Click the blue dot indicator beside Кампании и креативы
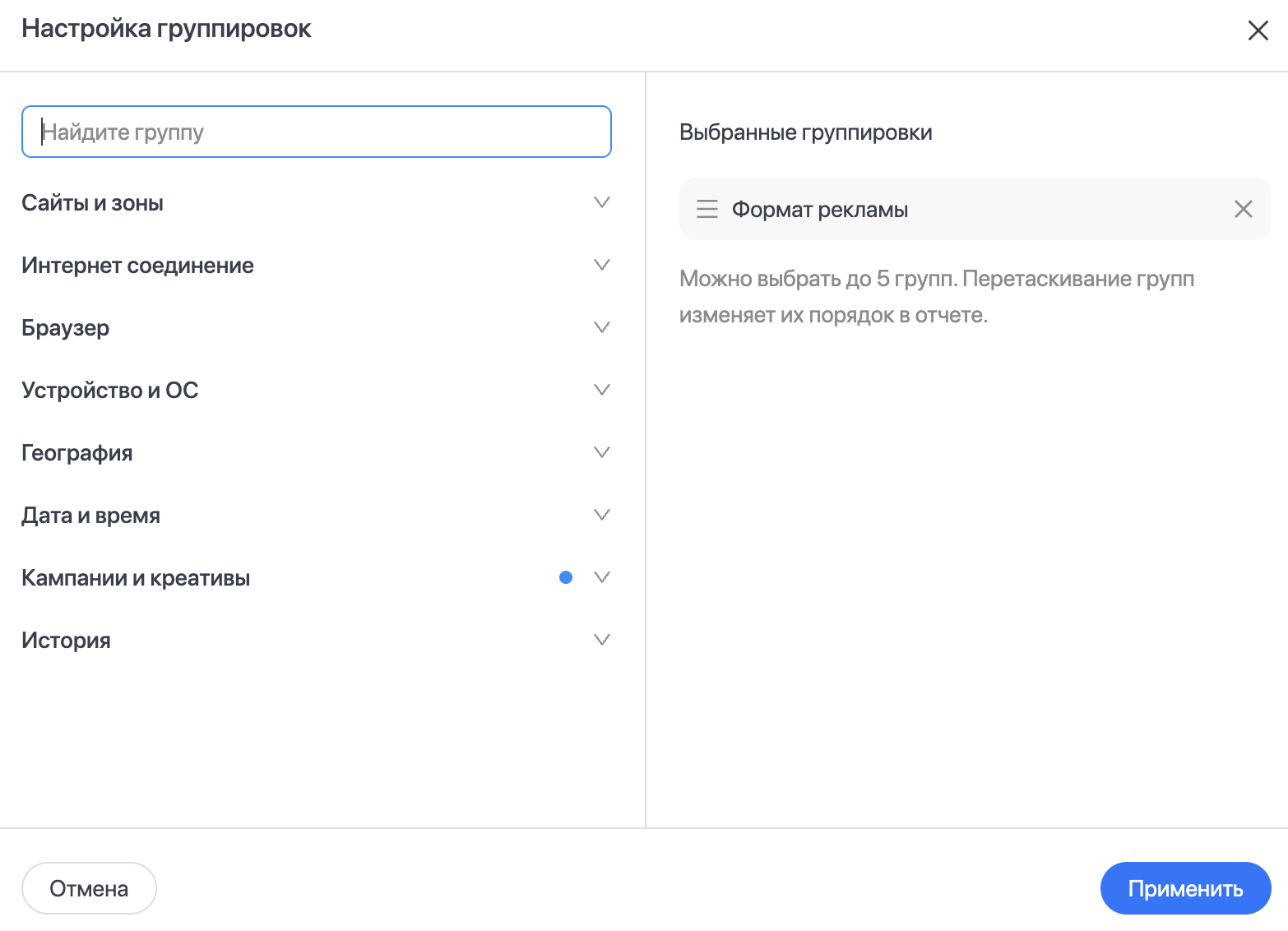Viewport: 1288px width, 931px height. [566, 577]
